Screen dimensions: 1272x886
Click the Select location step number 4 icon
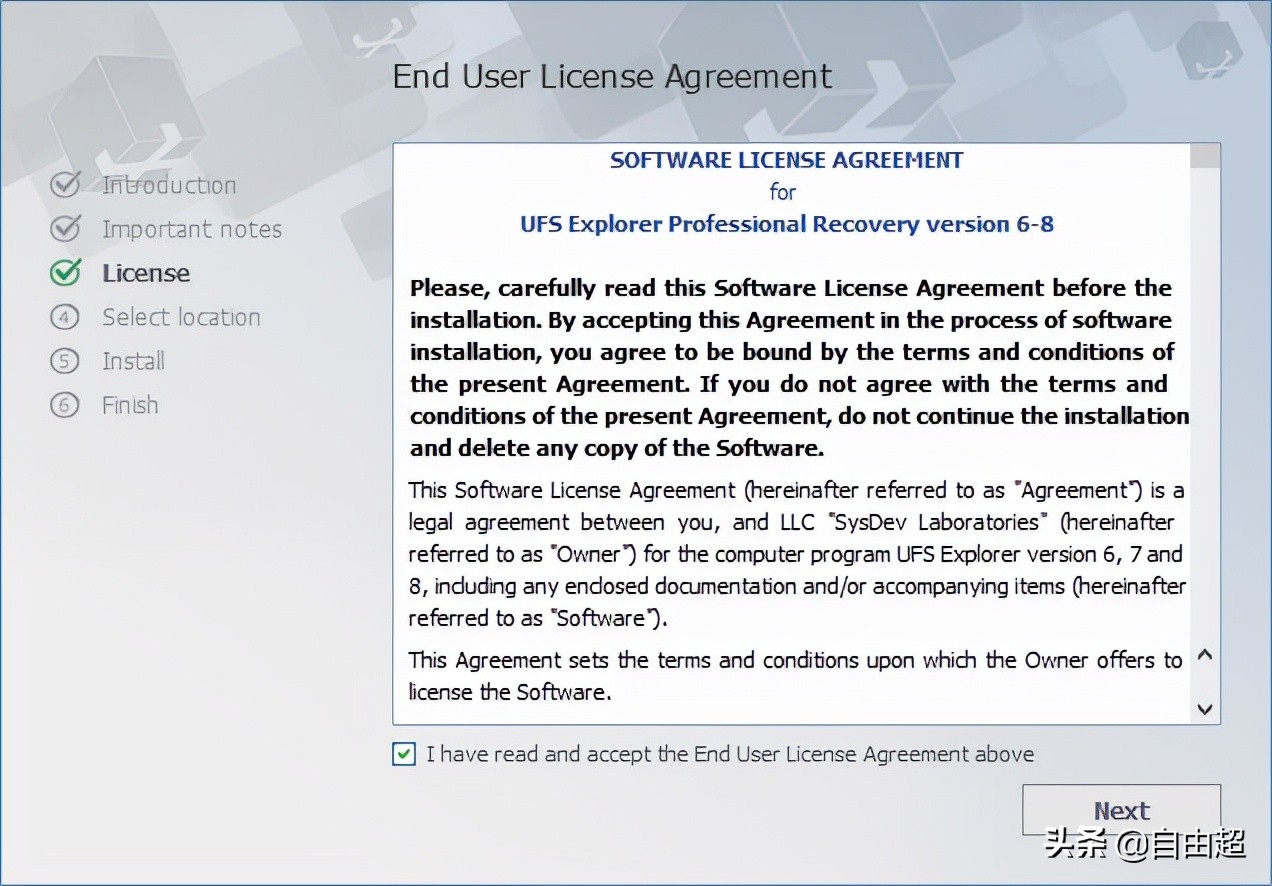(x=64, y=318)
